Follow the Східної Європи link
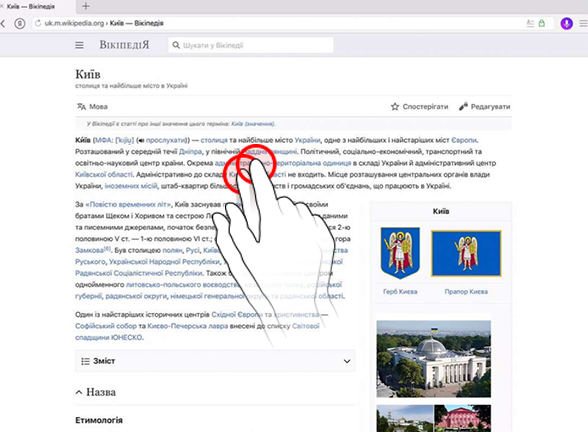 [237, 315]
